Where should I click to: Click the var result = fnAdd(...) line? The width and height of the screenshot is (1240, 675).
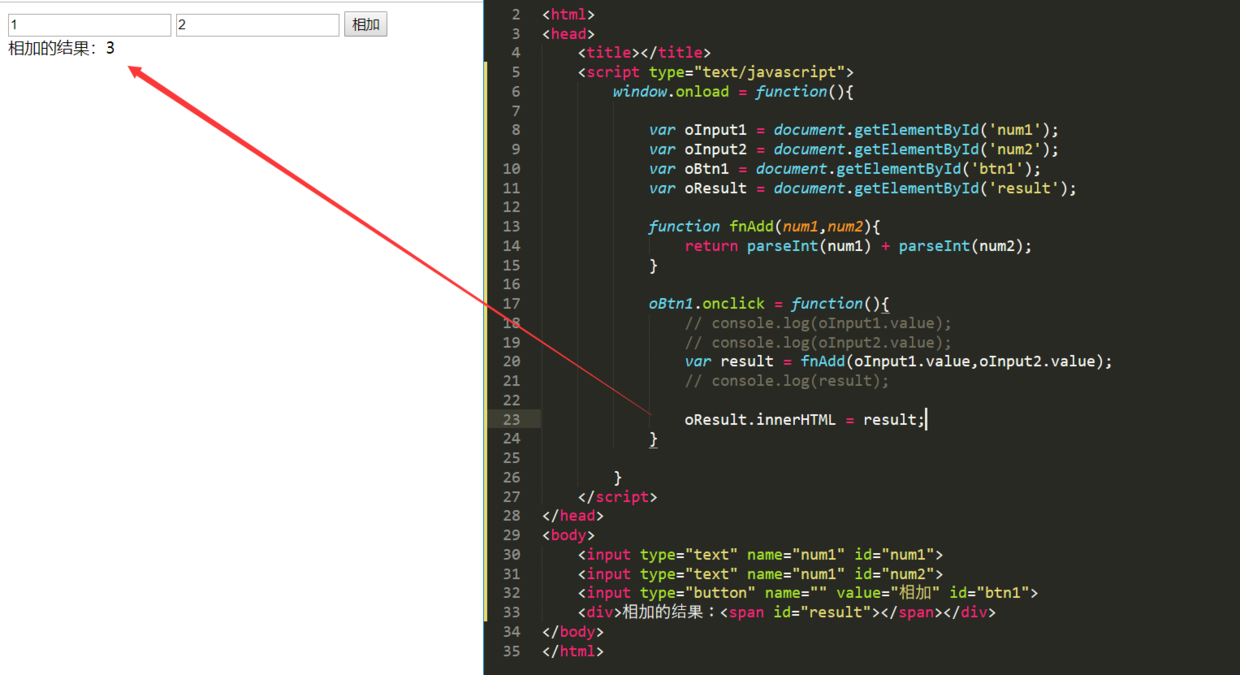pos(898,361)
